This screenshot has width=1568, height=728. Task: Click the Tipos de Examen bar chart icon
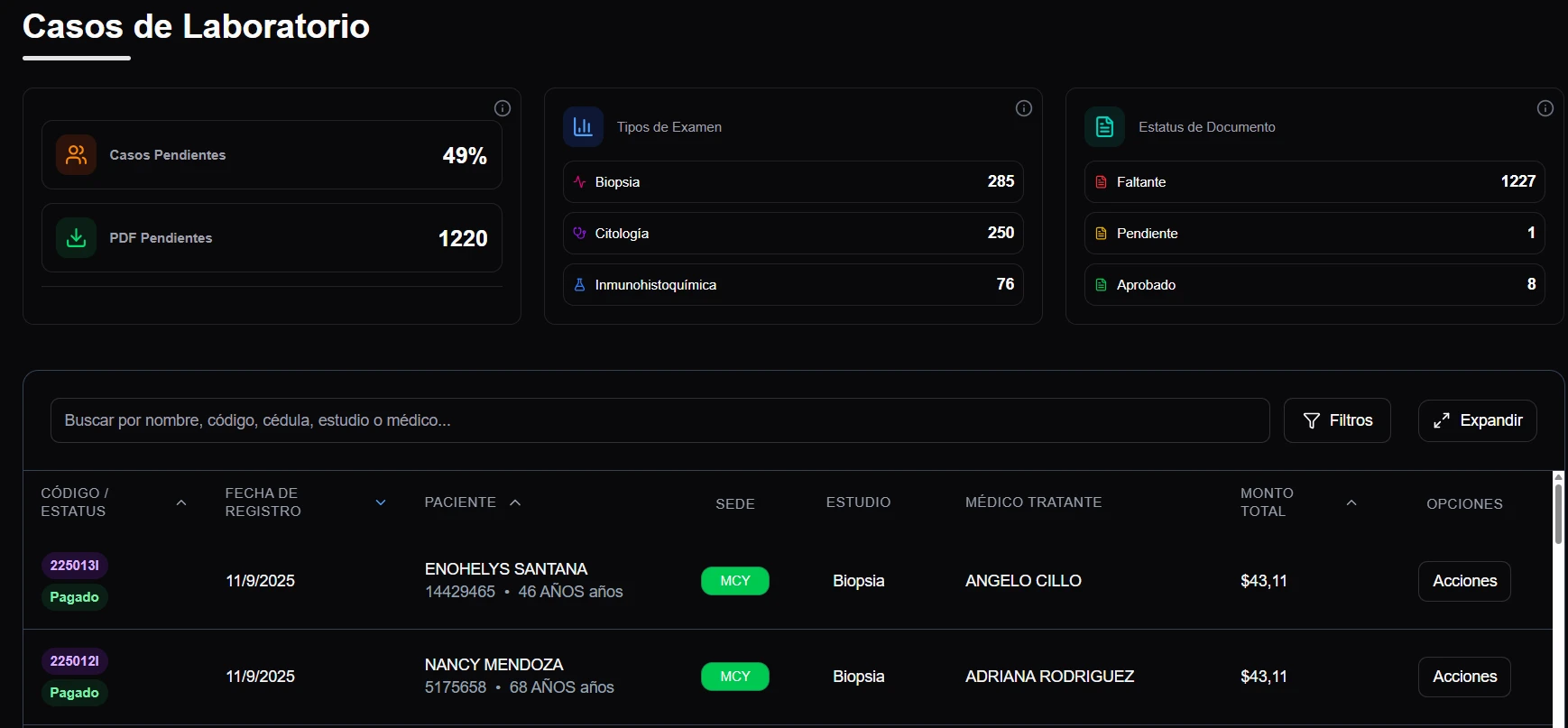point(583,127)
